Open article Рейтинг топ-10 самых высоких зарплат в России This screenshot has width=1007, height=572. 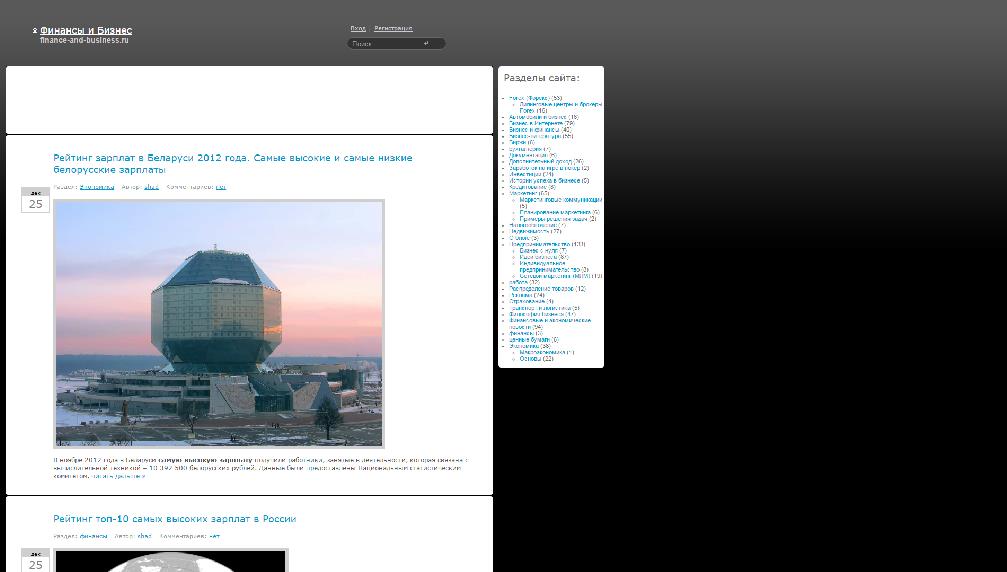175,519
